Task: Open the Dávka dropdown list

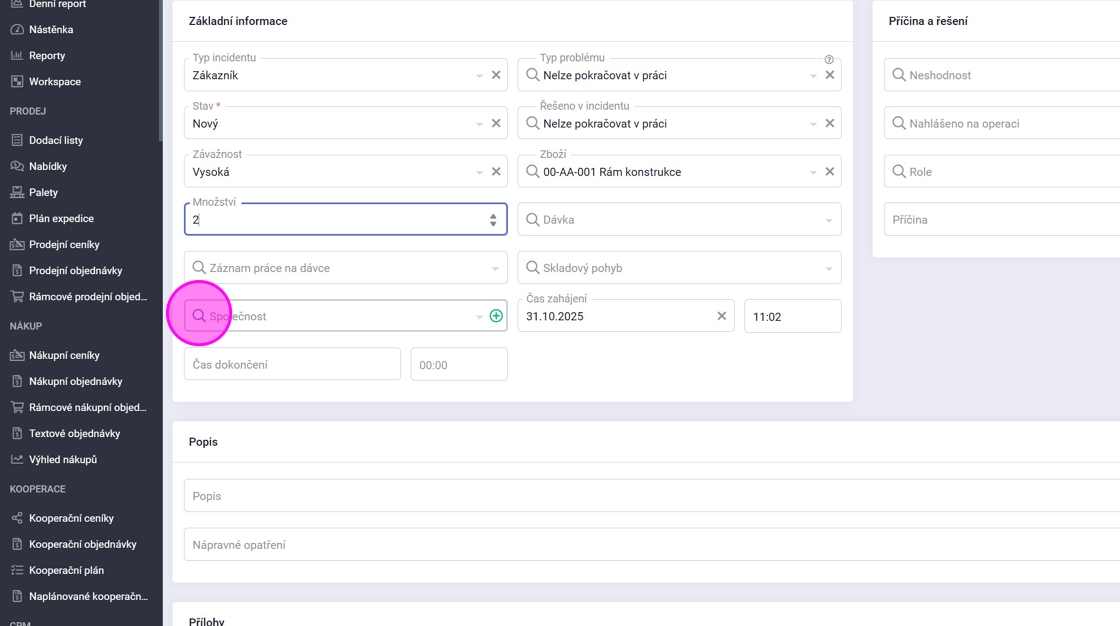Action: pyautogui.click(x=829, y=220)
